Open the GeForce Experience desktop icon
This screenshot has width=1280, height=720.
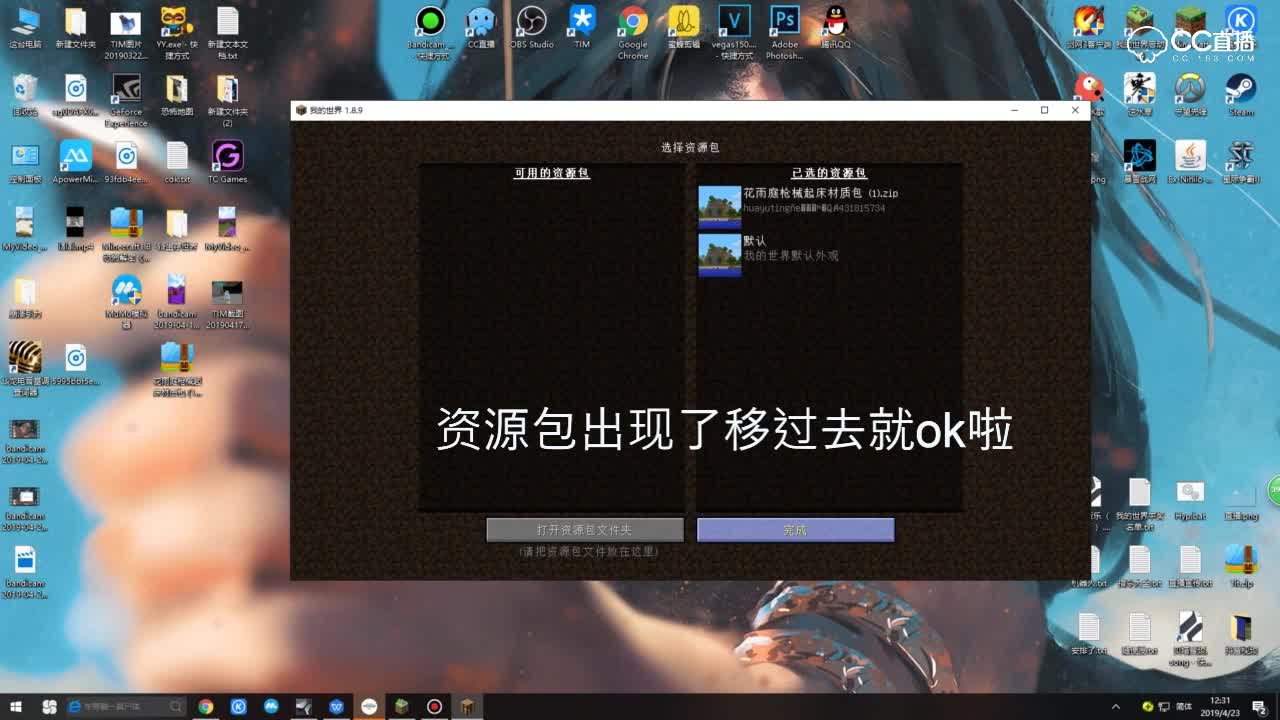point(126,100)
